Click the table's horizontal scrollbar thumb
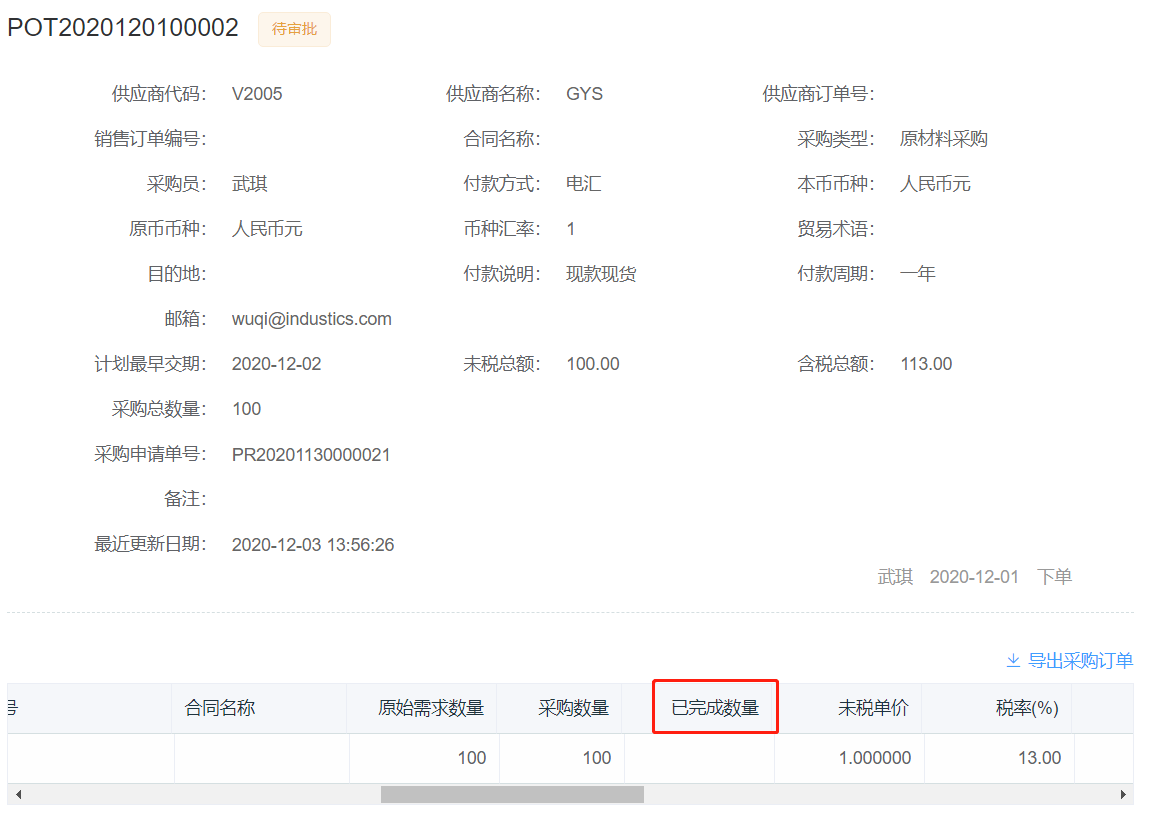The image size is (1157, 816). click(x=512, y=795)
